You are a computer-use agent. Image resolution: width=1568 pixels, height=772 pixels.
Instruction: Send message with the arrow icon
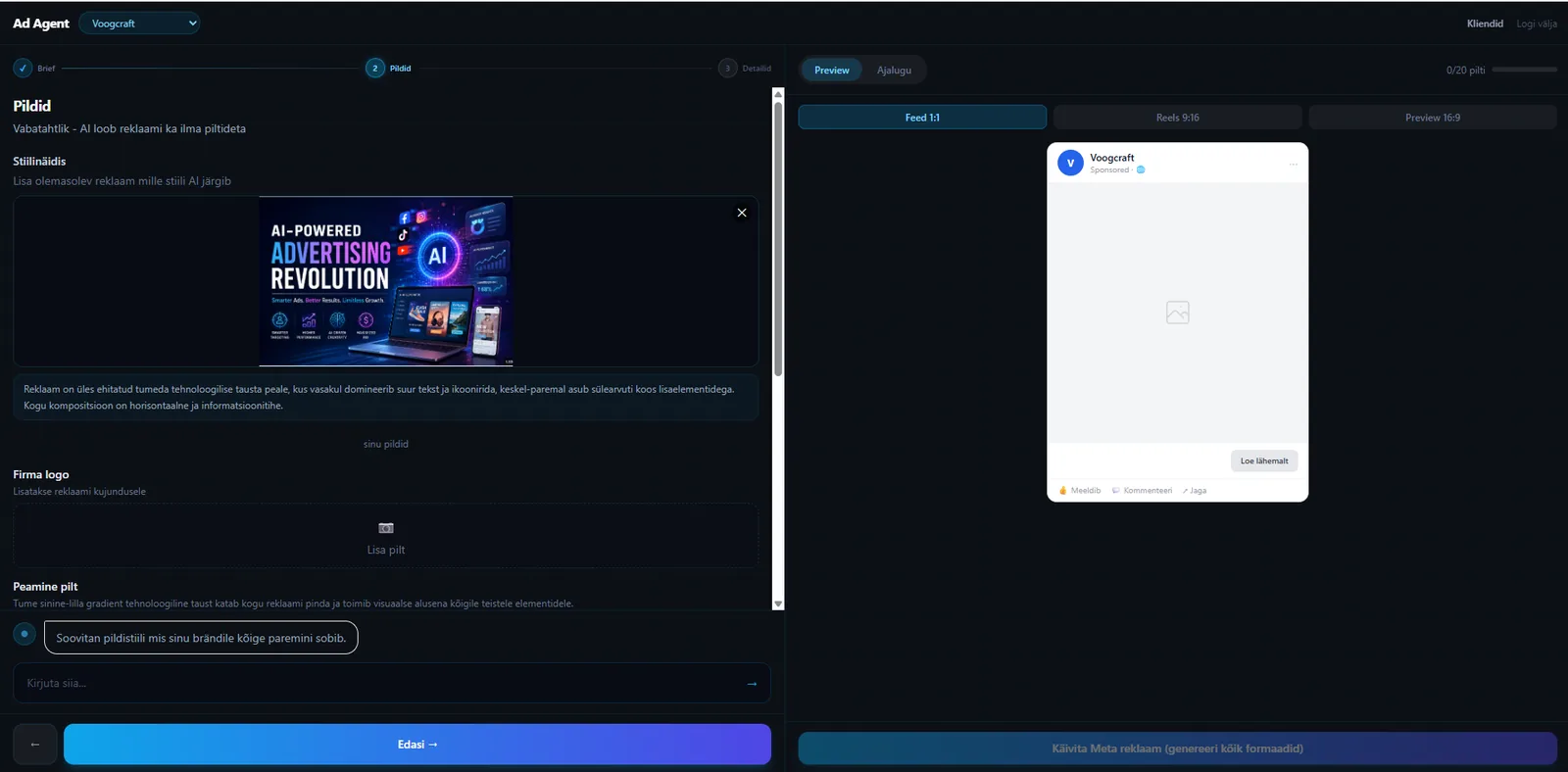click(x=752, y=684)
